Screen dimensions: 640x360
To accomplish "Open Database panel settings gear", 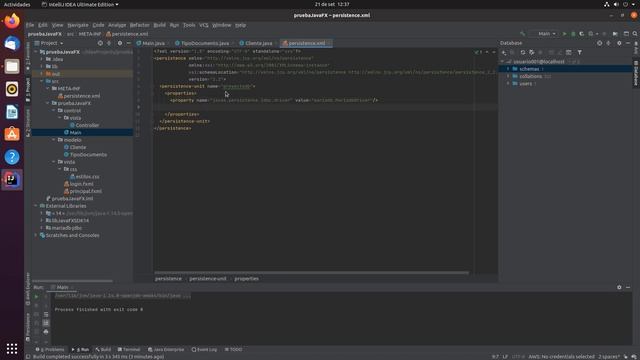I will click(619, 43).
